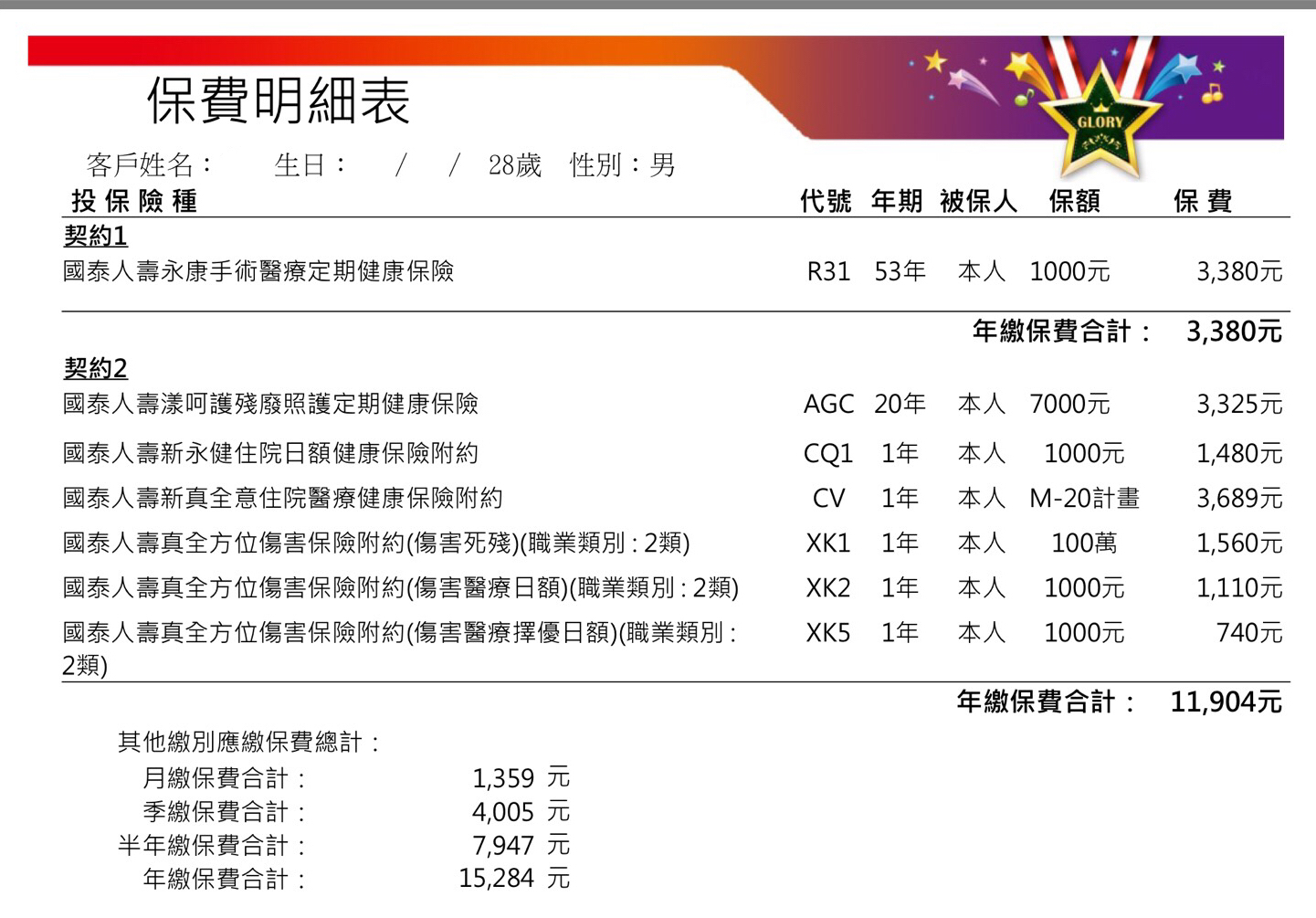This screenshot has width=1316, height=918.
Task: Select the 季繳保費合計 label
Action: click(225, 811)
